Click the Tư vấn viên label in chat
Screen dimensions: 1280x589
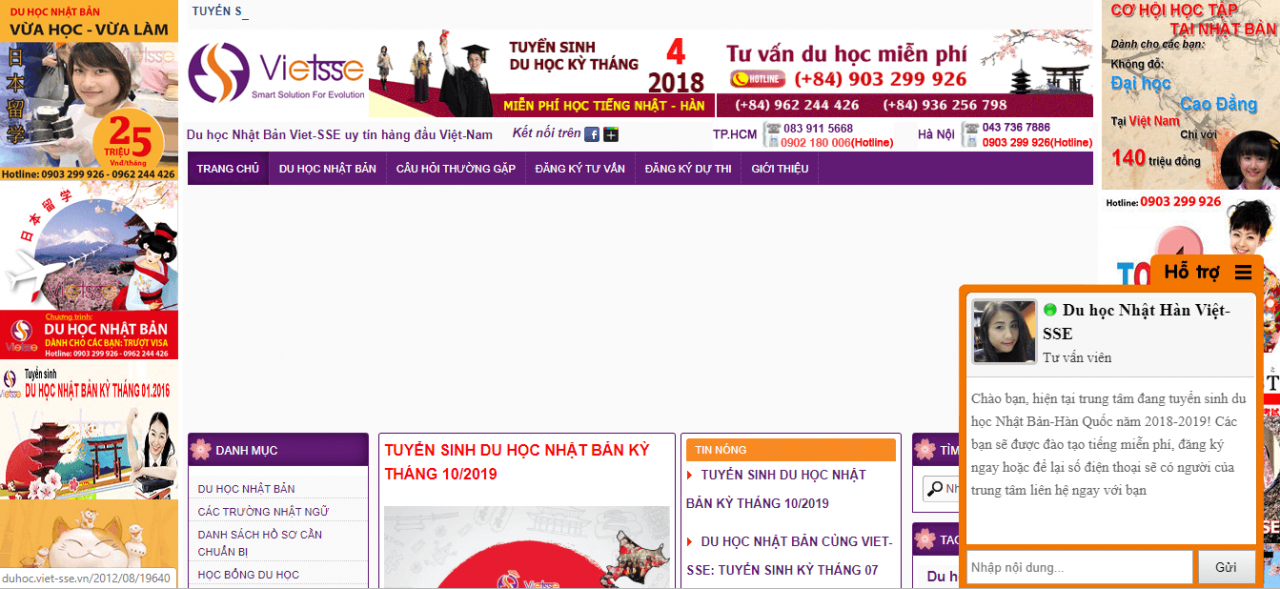(x=1077, y=357)
